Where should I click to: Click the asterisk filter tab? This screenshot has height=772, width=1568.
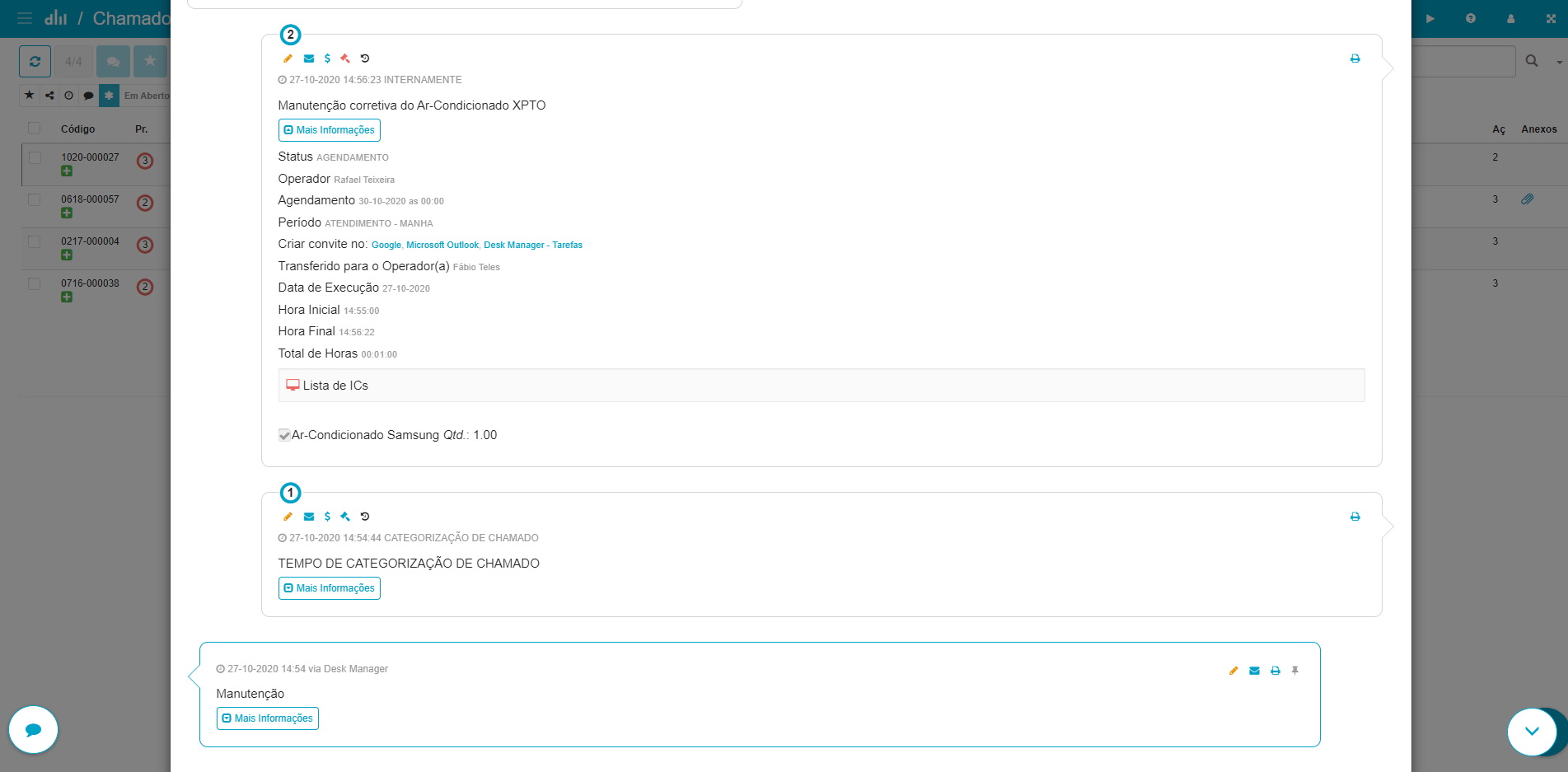(109, 96)
